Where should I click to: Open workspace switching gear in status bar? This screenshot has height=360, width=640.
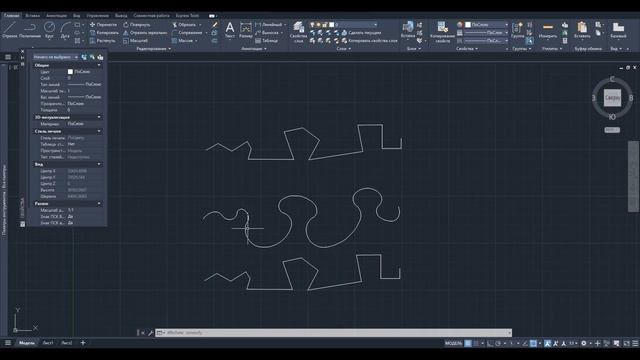(584, 343)
